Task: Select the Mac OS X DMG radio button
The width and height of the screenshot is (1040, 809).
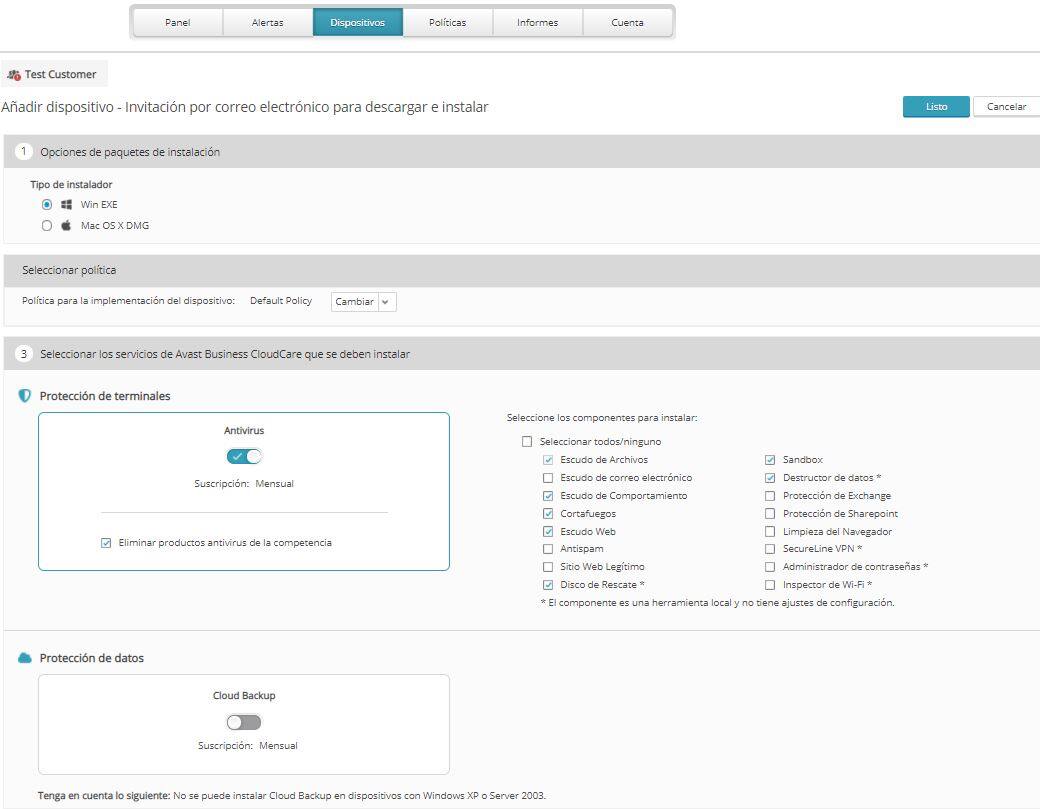Action: click(47, 226)
